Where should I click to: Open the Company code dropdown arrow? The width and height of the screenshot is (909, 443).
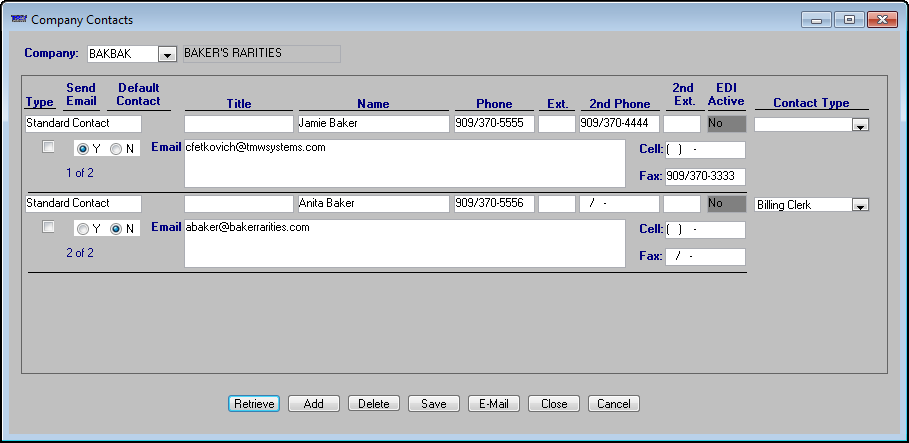167,55
